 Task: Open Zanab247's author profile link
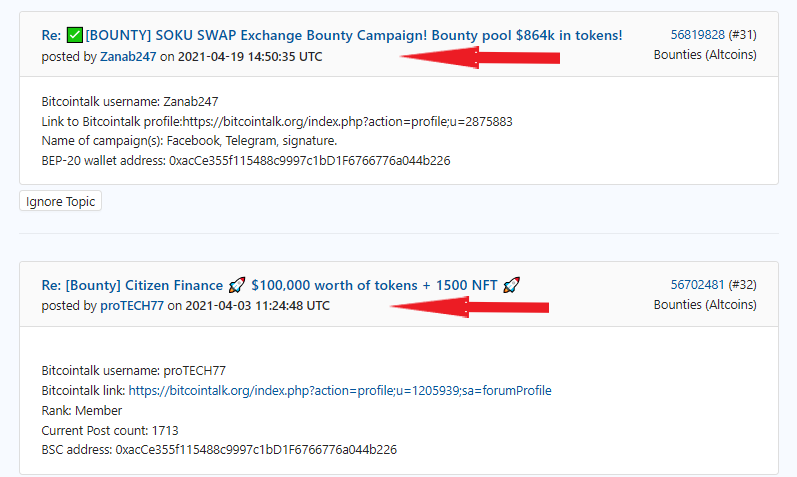[x=128, y=56]
